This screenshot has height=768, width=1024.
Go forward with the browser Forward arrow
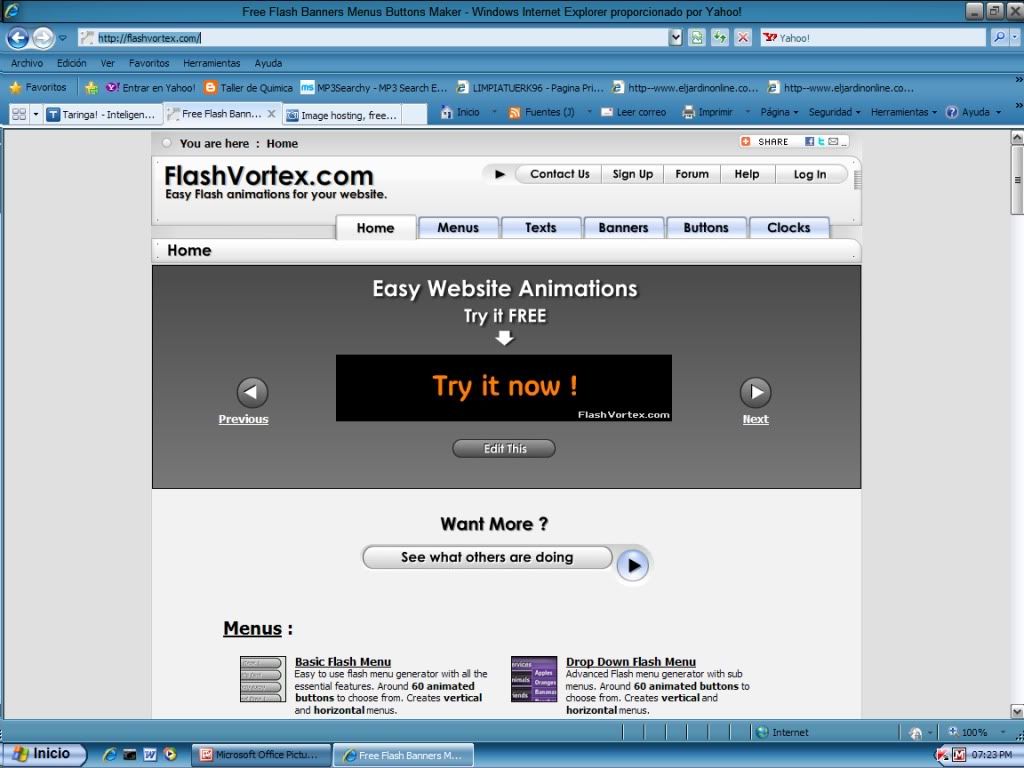pyautogui.click(x=43, y=38)
